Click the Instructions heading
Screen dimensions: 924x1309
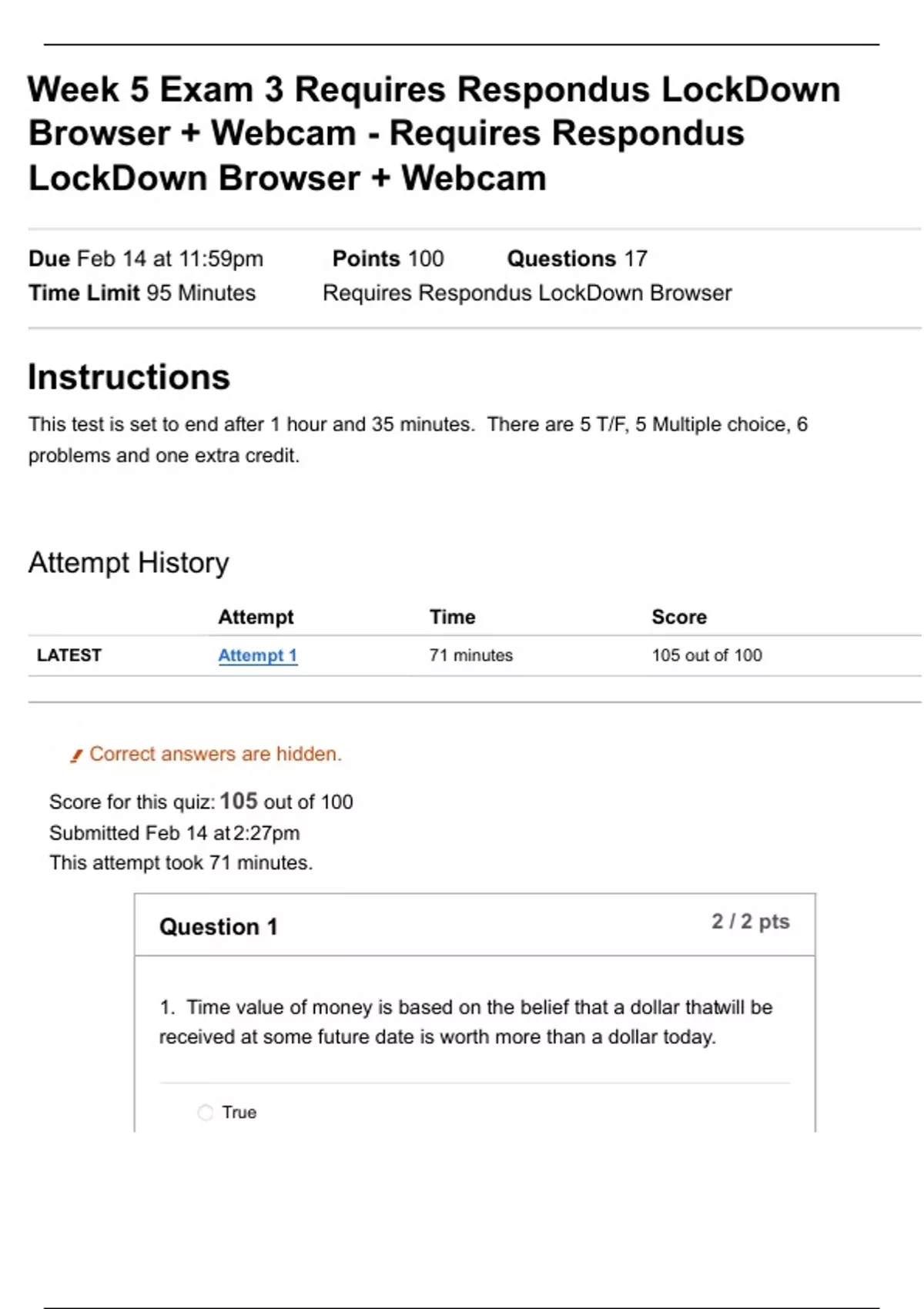click(129, 377)
